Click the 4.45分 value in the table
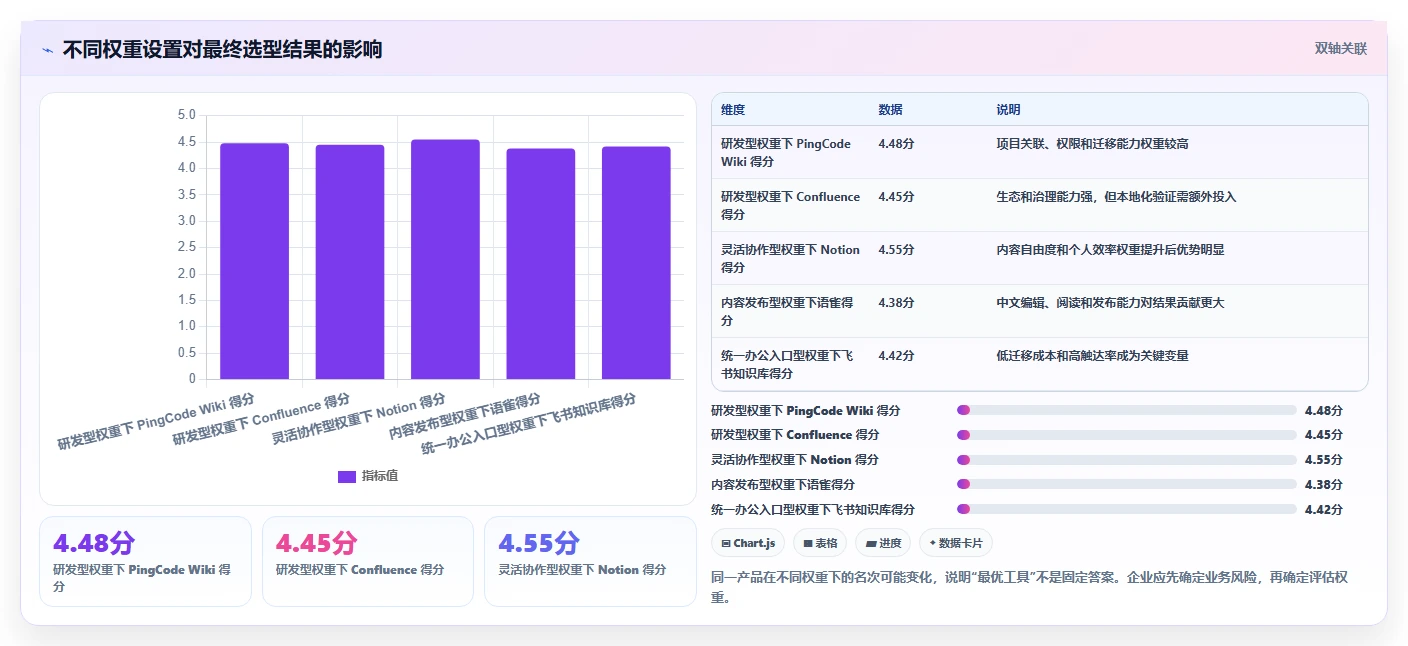 pos(896,197)
